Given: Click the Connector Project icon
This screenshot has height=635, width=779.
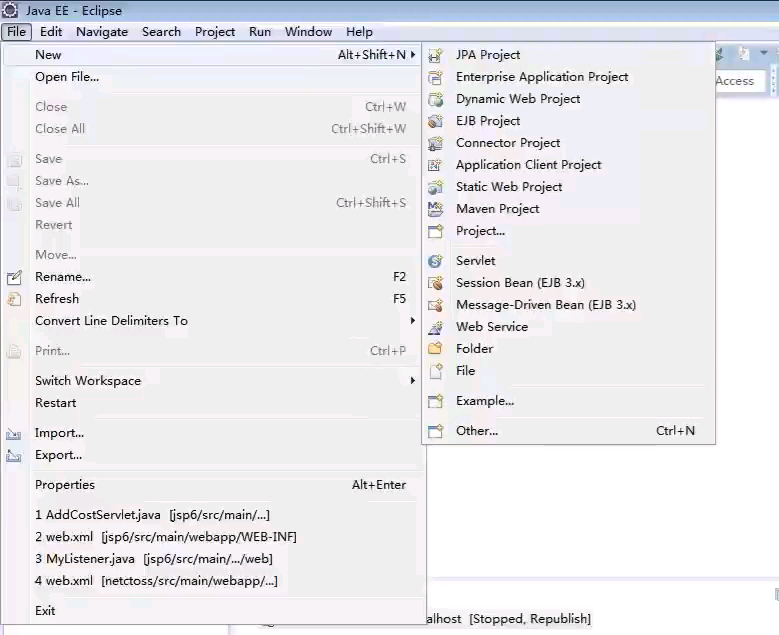Looking at the screenshot, I should click(435, 143).
